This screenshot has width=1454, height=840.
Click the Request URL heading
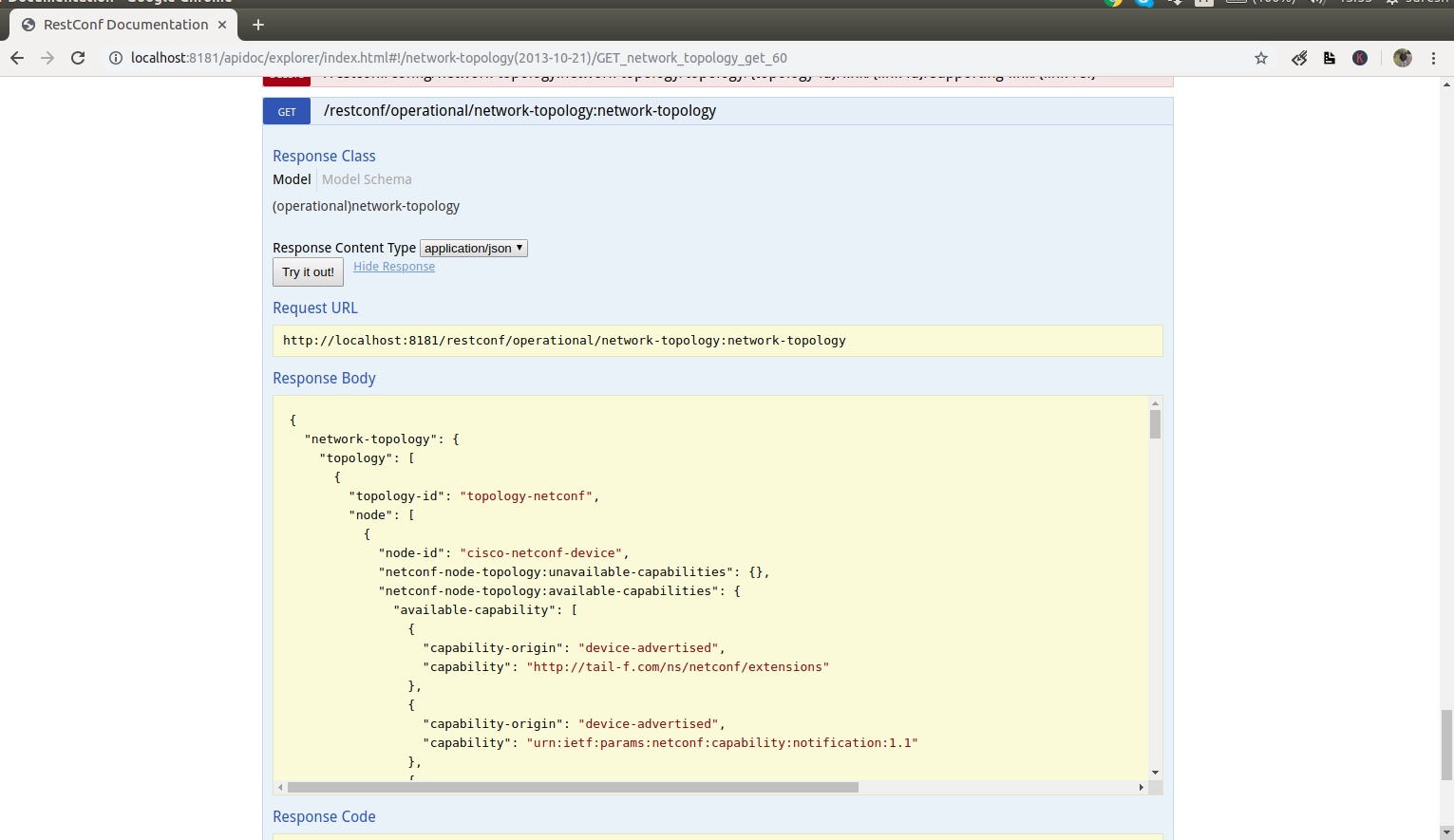315,308
